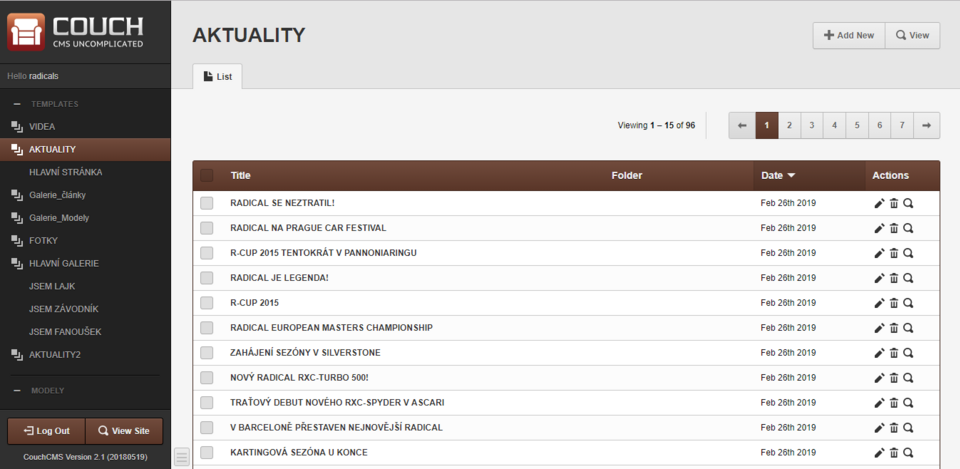Click the edit pencil for RADICAL SE NEZTRATIL!
The image size is (960, 469).
click(x=879, y=203)
